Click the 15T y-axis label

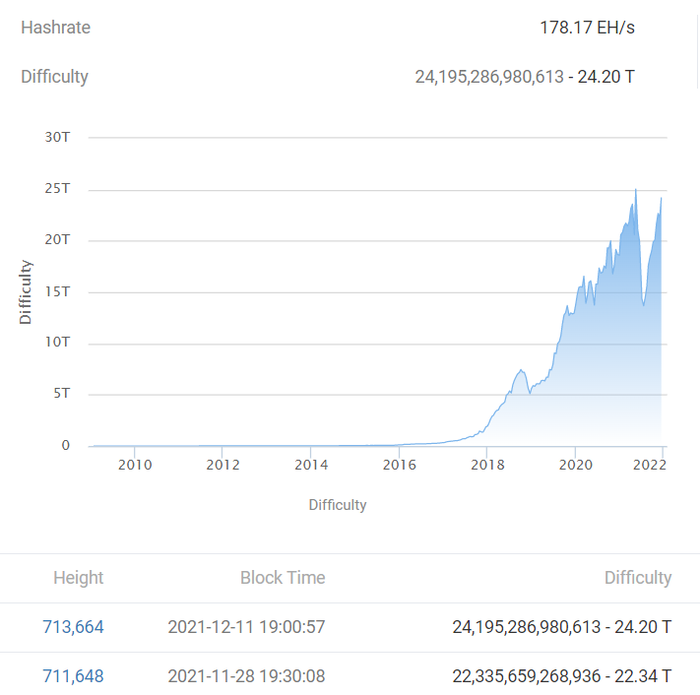(x=57, y=291)
